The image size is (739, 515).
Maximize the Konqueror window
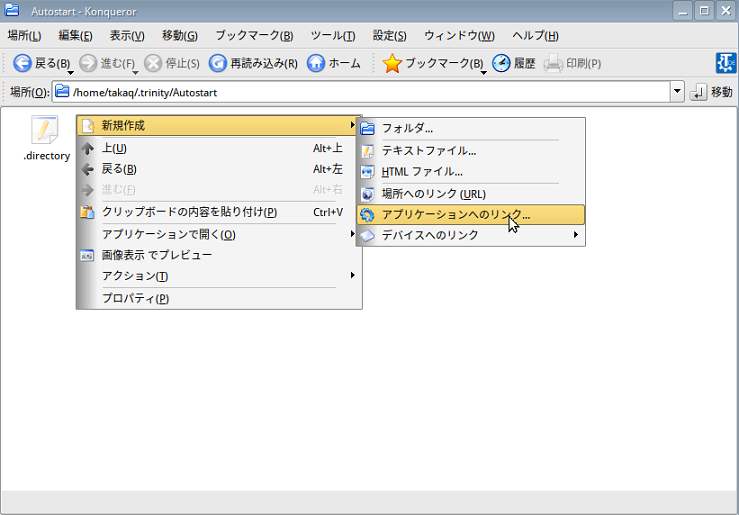(x=705, y=10)
